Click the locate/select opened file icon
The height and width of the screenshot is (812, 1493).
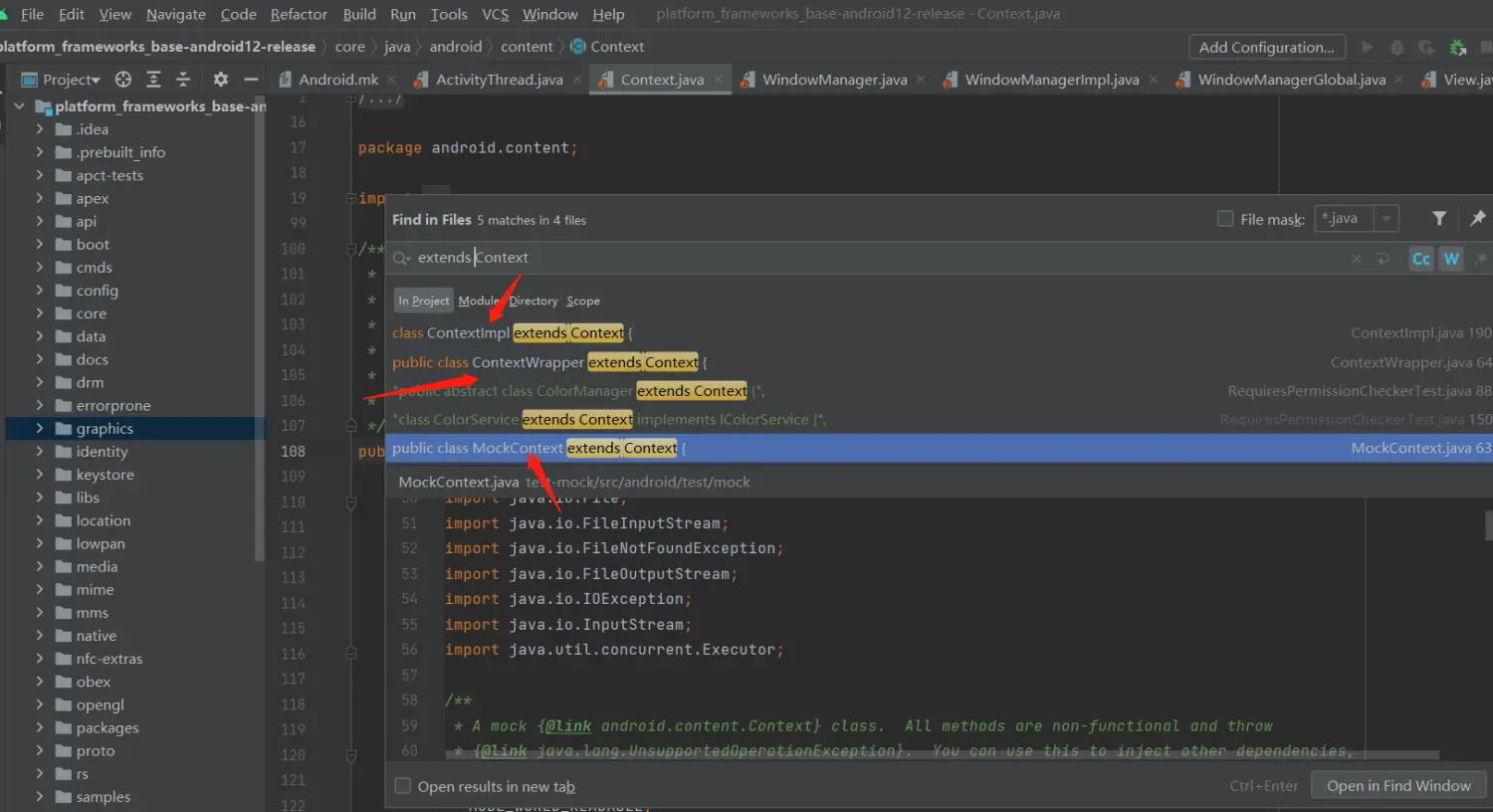[x=123, y=80]
